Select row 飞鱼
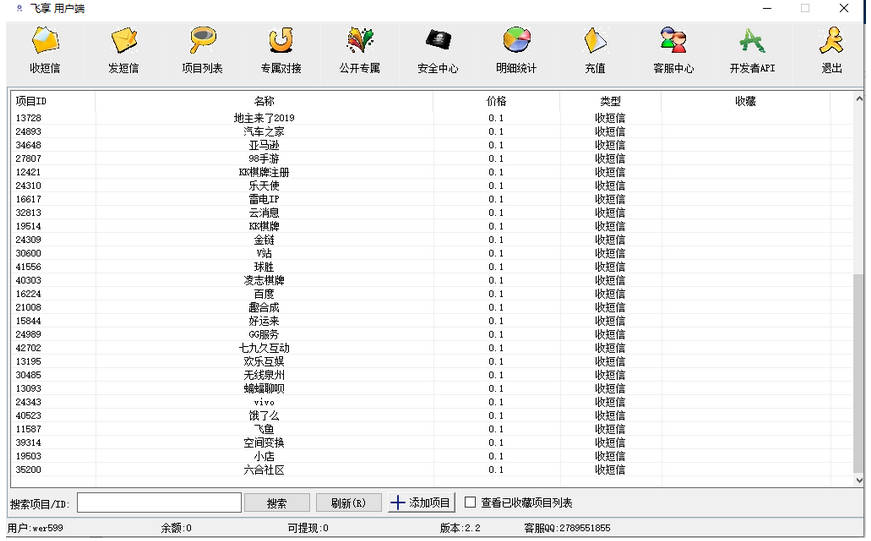Image resolution: width=871 pixels, height=541 pixels. pos(432,429)
